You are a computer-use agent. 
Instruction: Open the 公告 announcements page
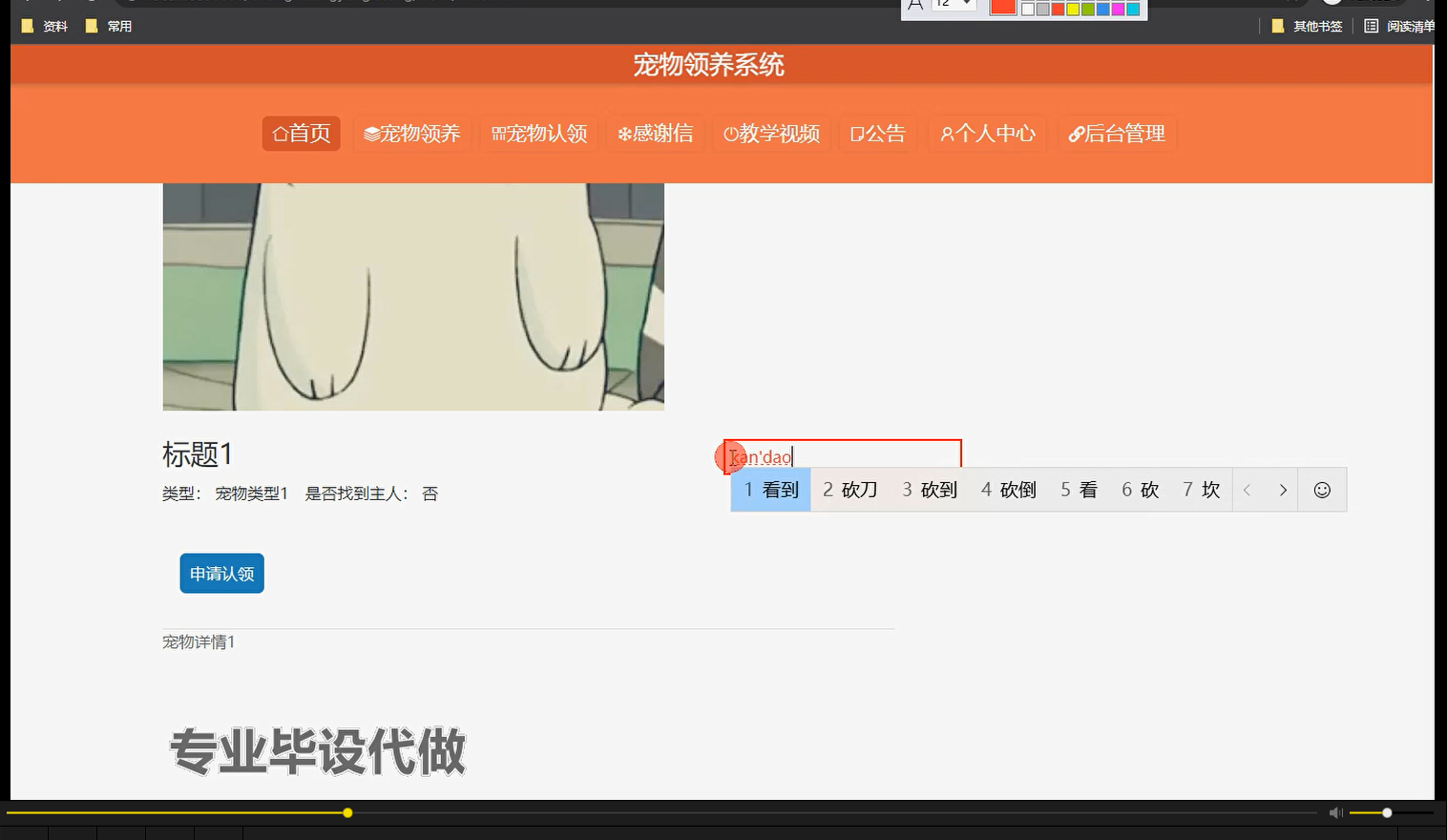tap(878, 134)
